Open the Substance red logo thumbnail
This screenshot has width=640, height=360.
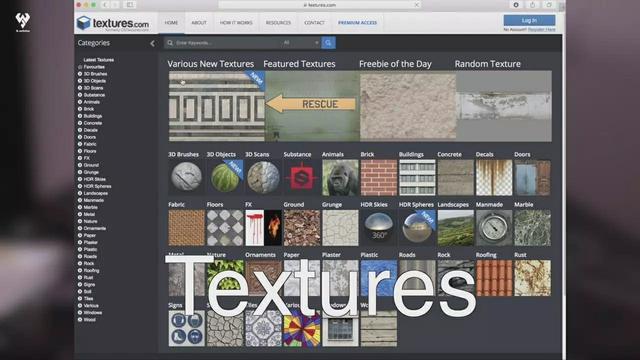(x=302, y=178)
